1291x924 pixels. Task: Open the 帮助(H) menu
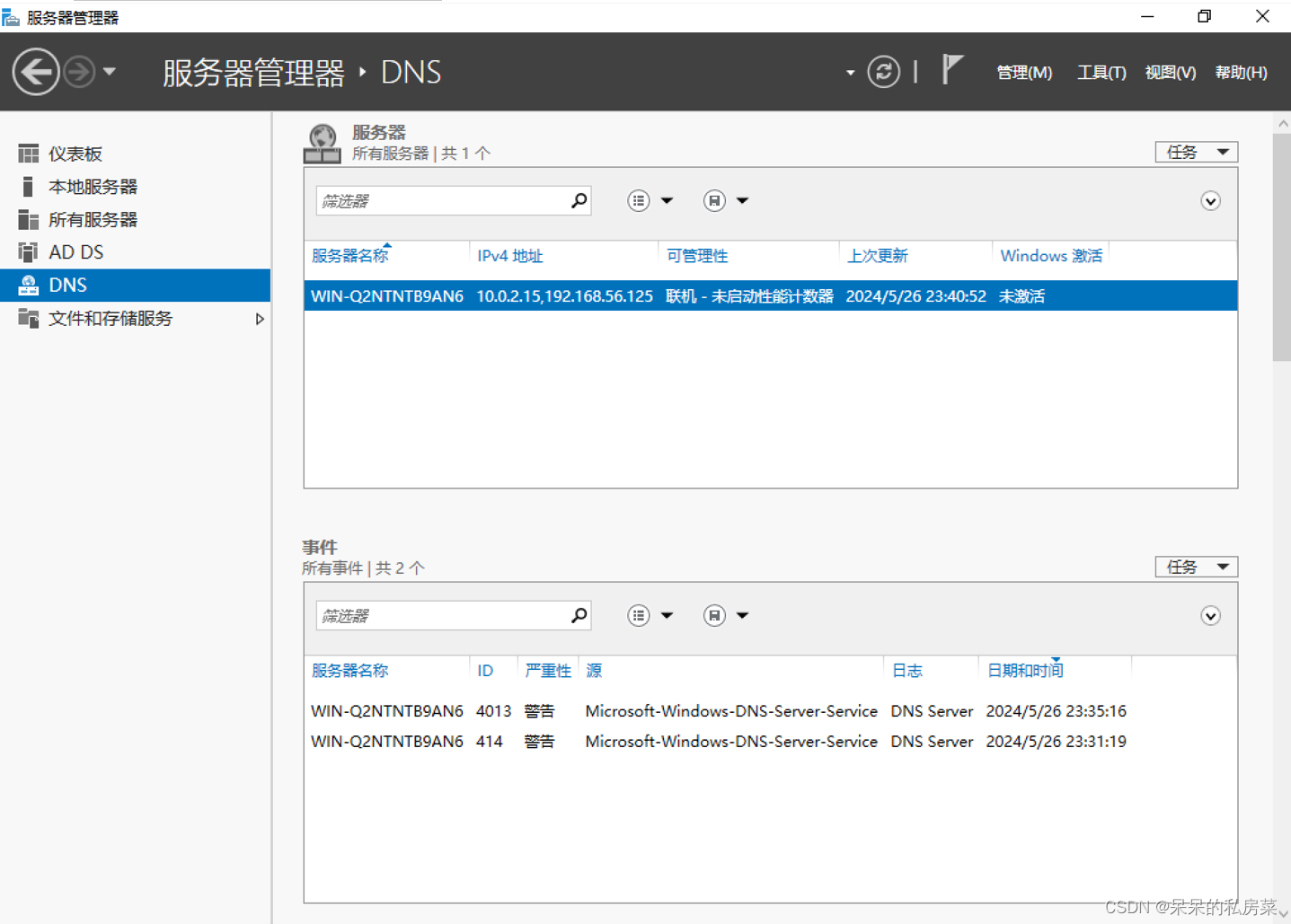coord(1241,73)
